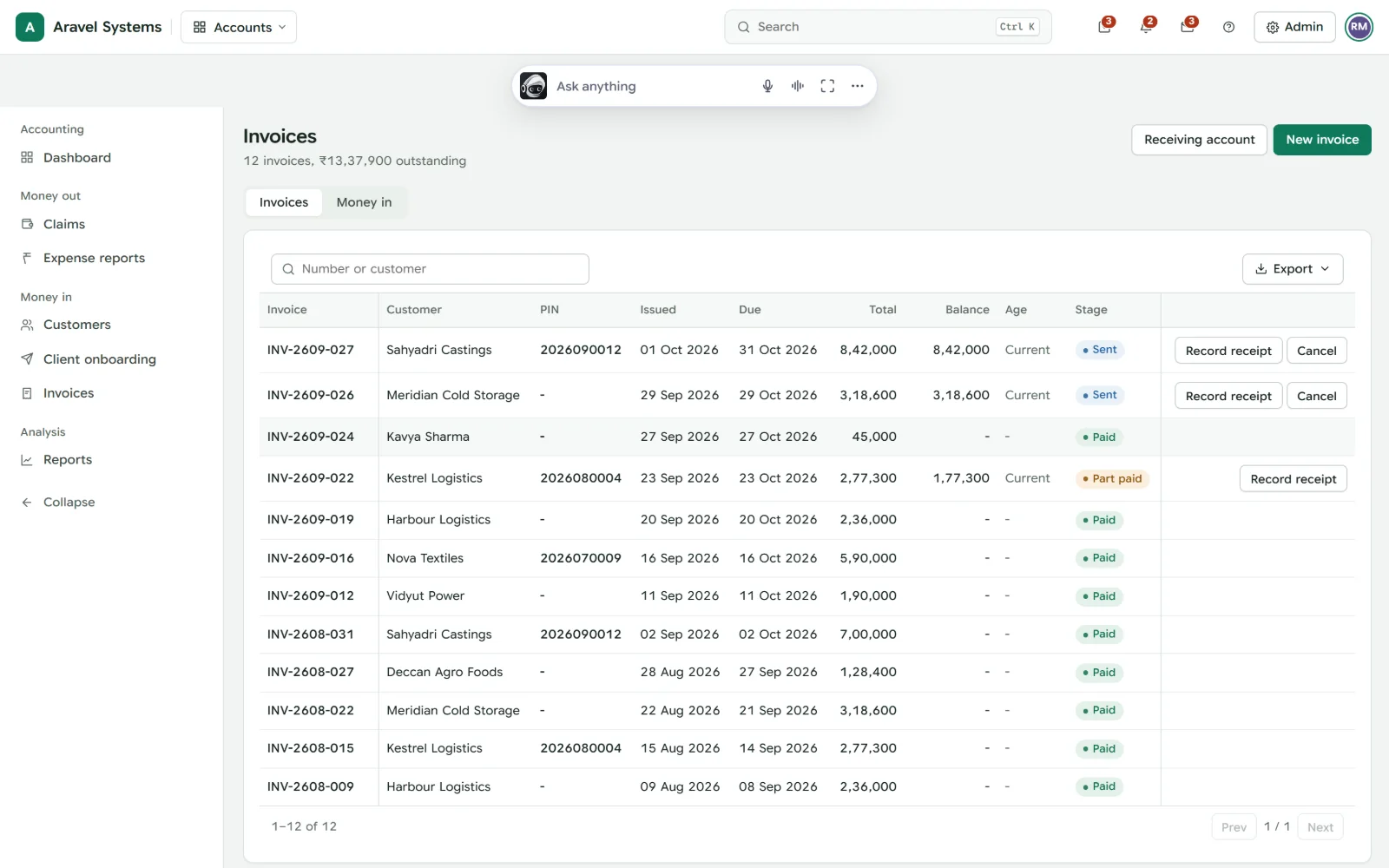
Task: Open the RM user avatar menu
Action: [x=1359, y=27]
